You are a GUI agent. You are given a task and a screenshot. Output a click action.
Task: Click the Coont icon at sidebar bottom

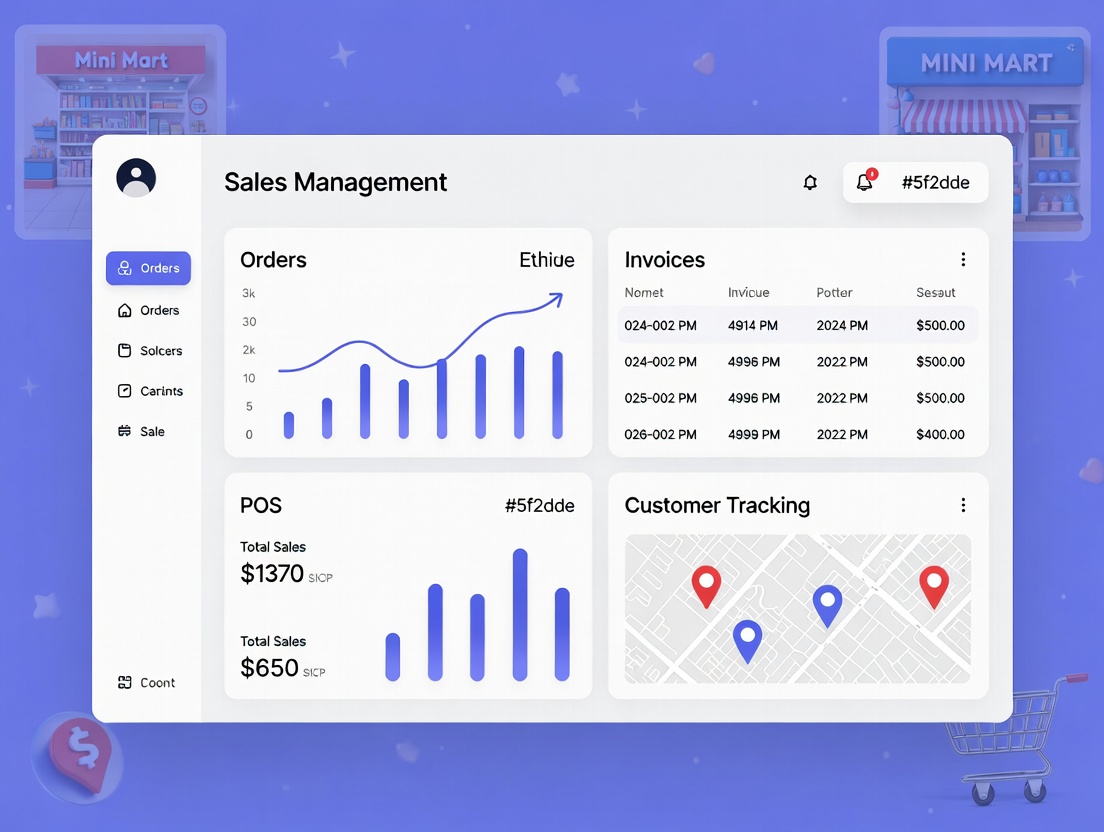tap(125, 683)
